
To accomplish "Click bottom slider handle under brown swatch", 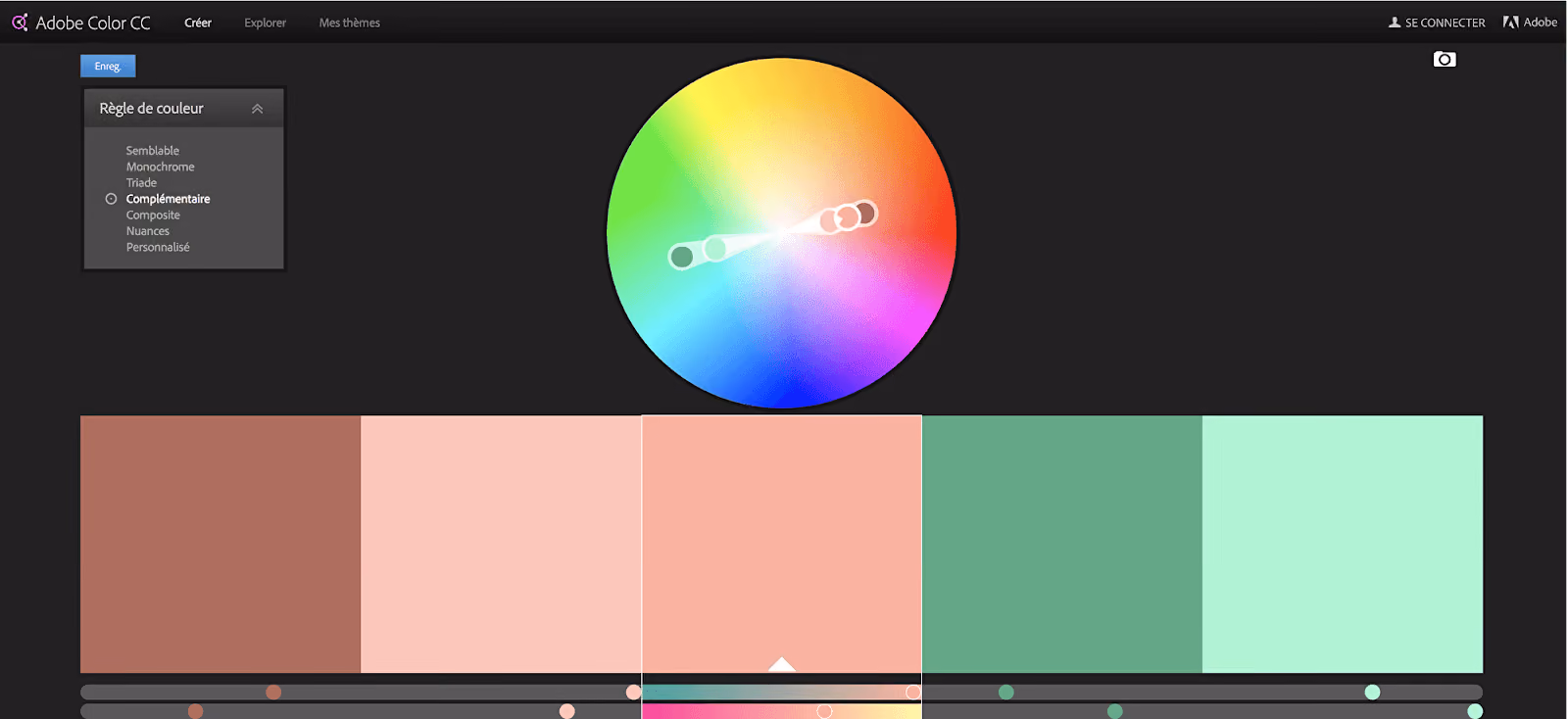I will [195, 711].
